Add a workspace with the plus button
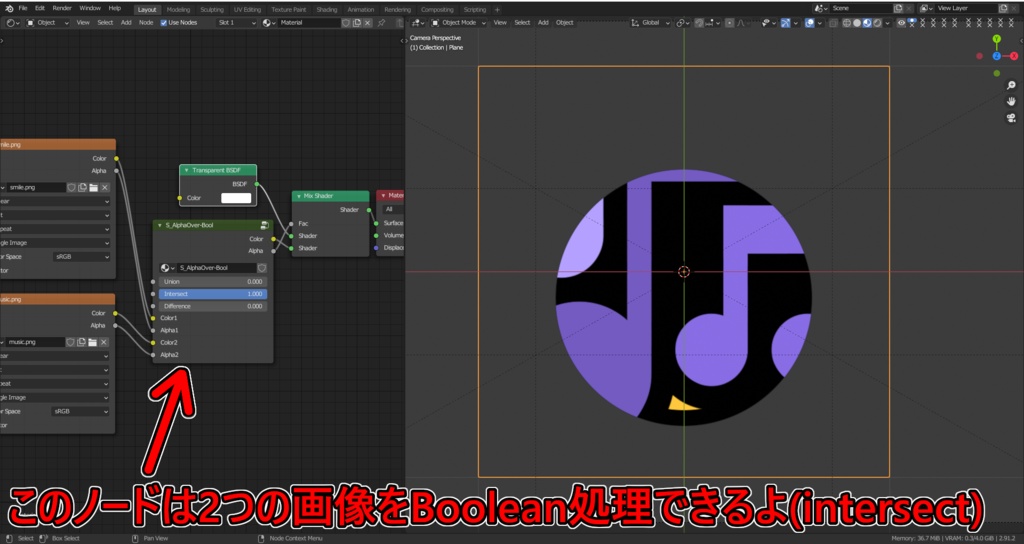 point(497,9)
